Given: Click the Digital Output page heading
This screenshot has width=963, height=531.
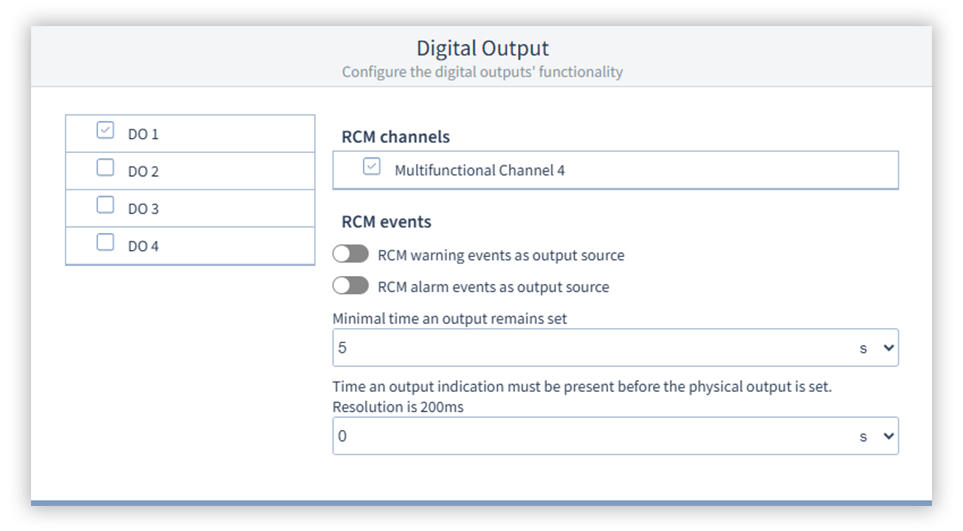Looking at the screenshot, I should 482,48.
